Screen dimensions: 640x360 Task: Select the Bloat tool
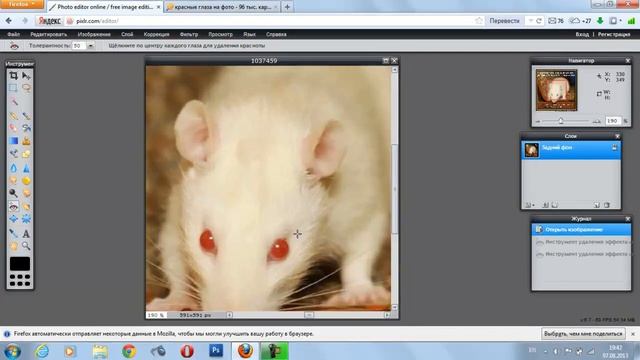click(x=13, y=219)
